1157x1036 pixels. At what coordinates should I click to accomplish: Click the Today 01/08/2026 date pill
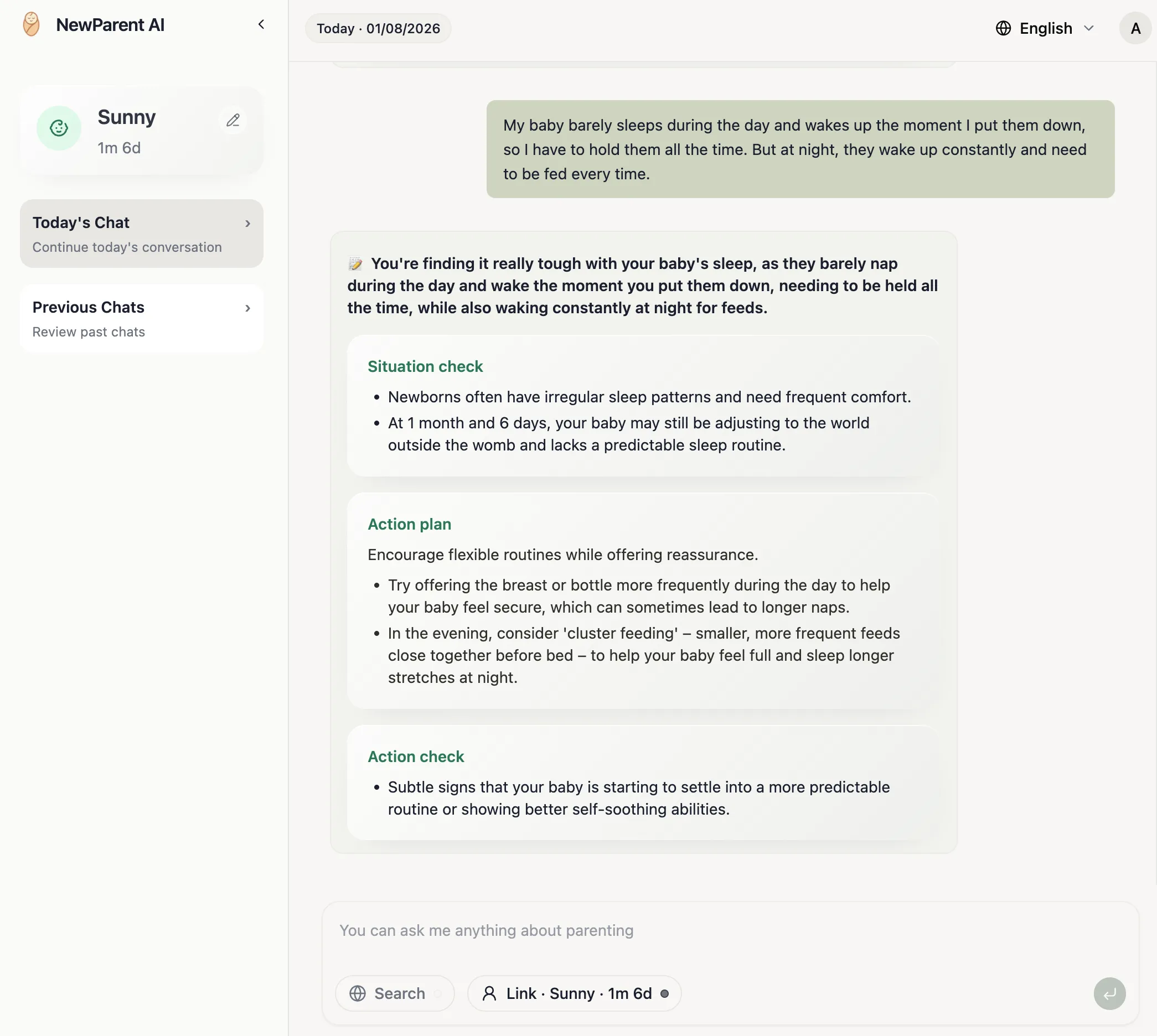tap(378, 28)
